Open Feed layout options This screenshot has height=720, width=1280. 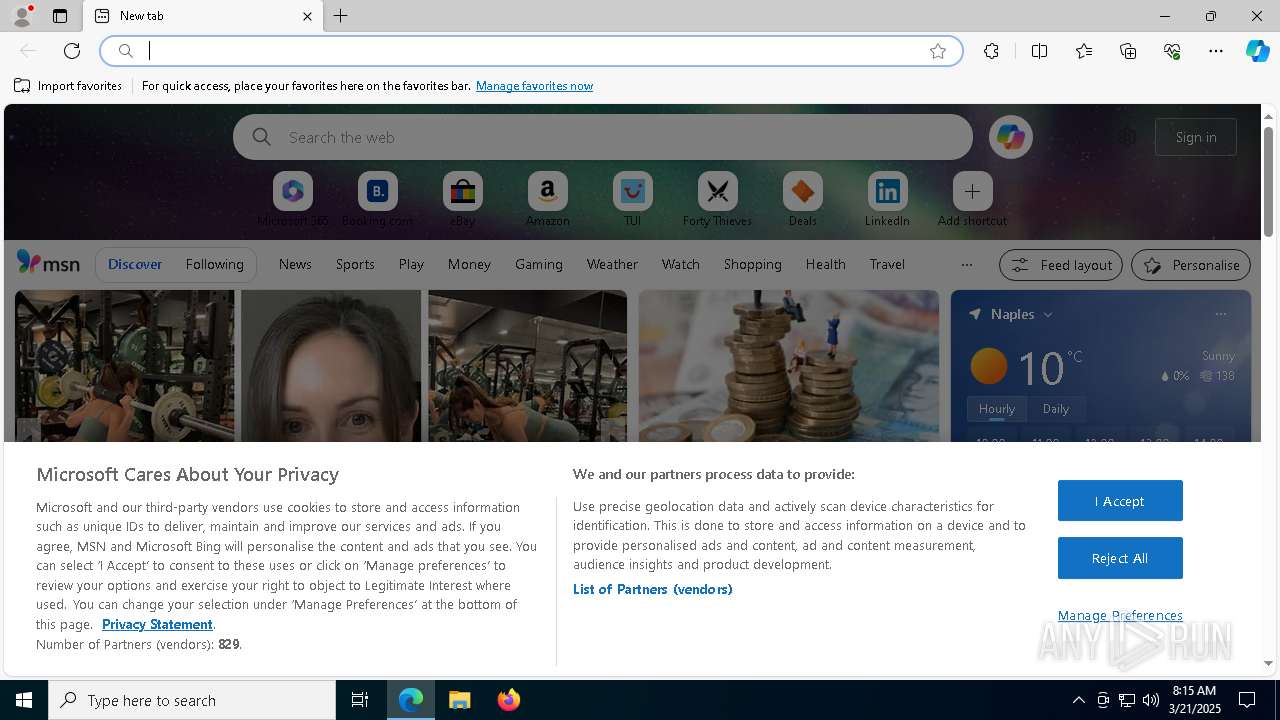1060,265
